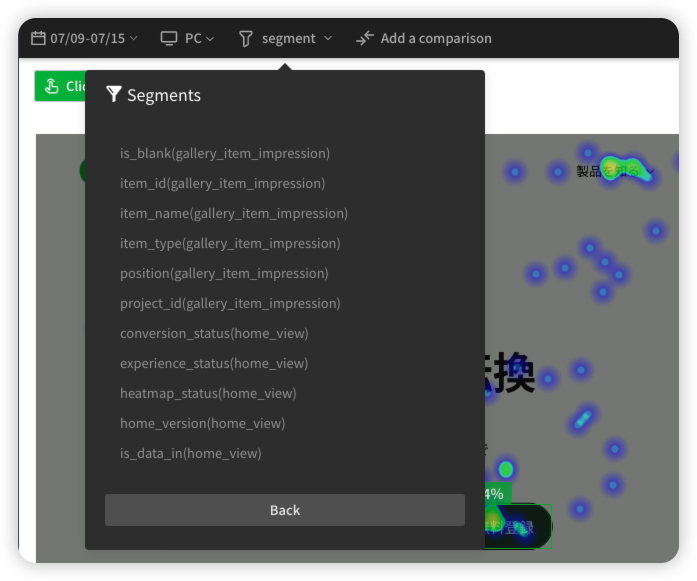Image resolution: width=697 pixels, height=581 pixels.
Task: Click the 製品を知る navigation item in heatmap
Action: click(x=608, y=171)
